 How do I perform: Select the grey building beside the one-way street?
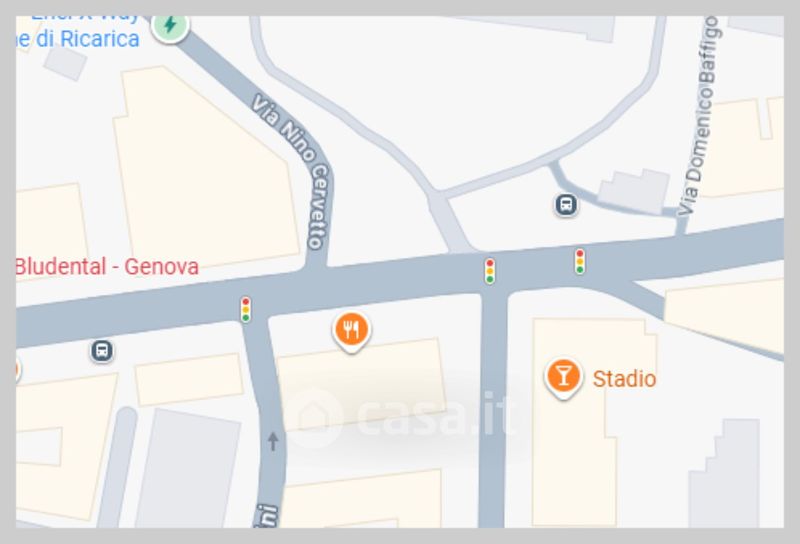pos(188,468)
